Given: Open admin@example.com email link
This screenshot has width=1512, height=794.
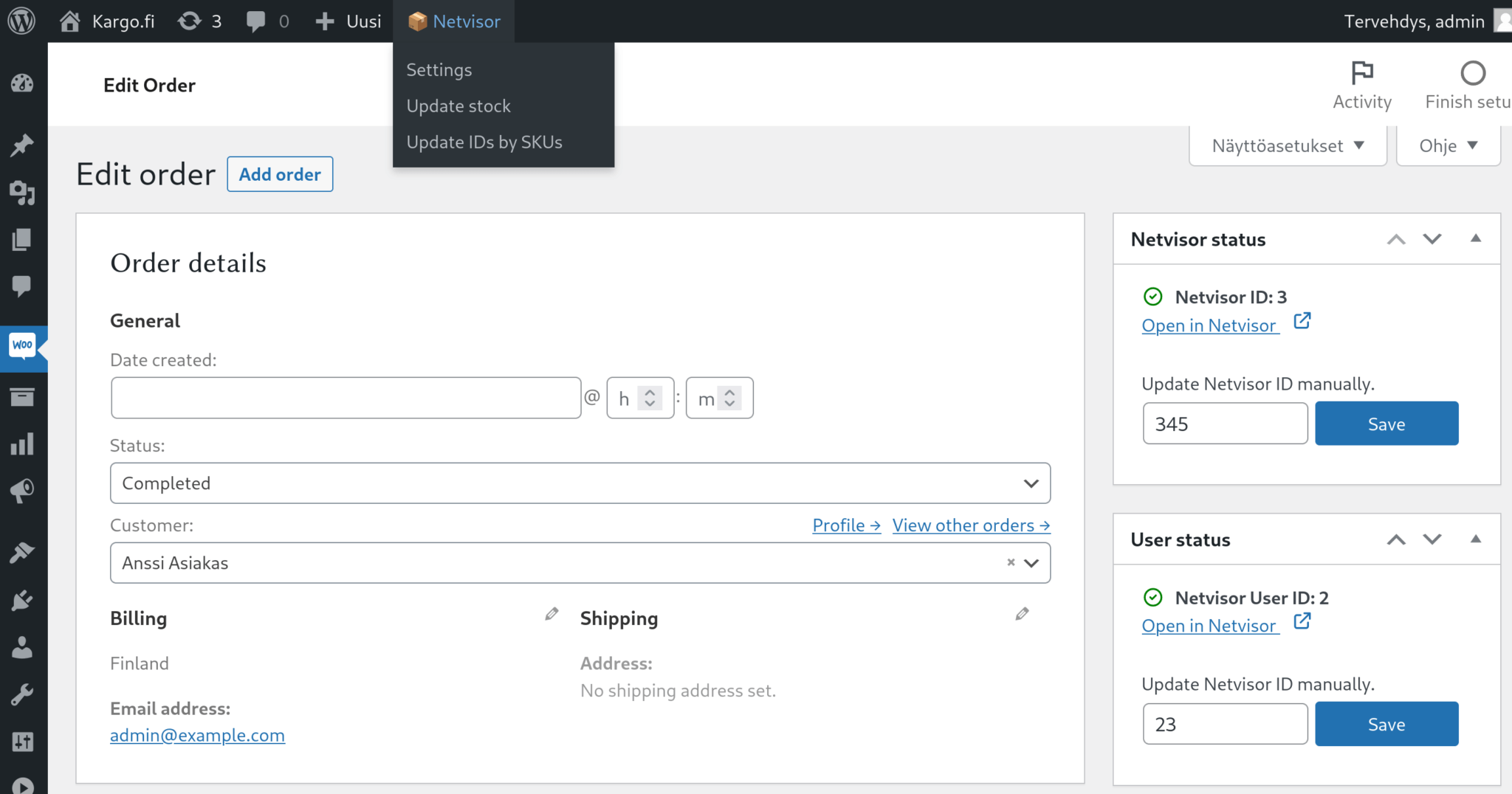Looking at the screenshot, I should click(197, 736).
